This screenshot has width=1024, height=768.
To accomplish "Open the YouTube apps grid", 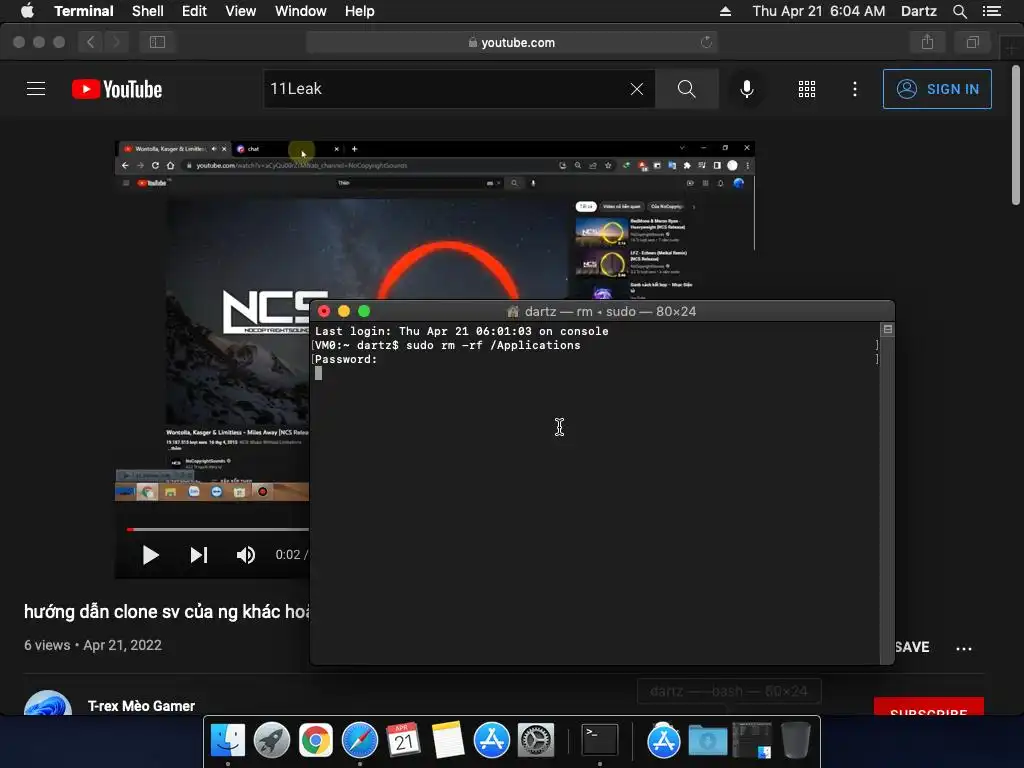I will [x=807, y=89].
